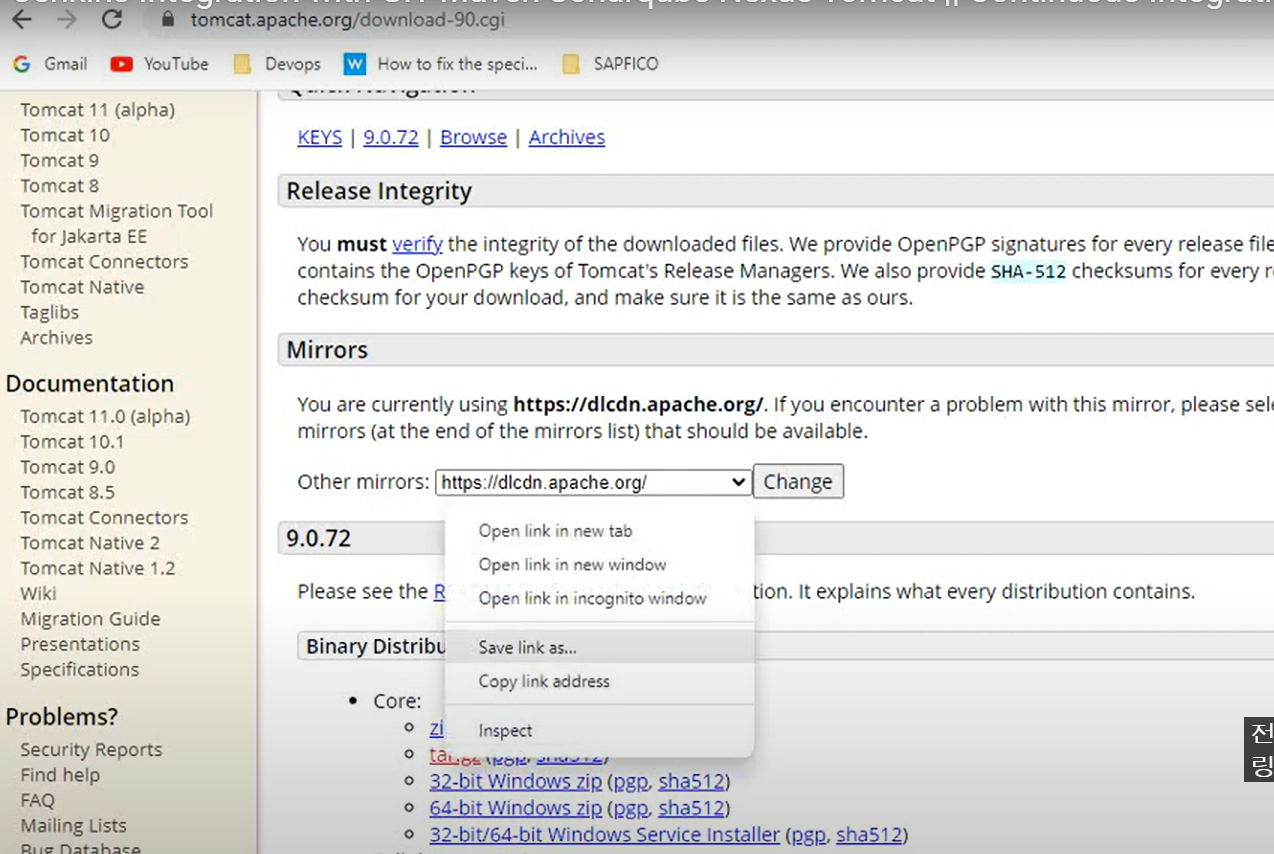The width and height of the screenshot is (1274, 854).
Task: Open pgp link for 32-bit Windows zip
Action: coord(630,781)
